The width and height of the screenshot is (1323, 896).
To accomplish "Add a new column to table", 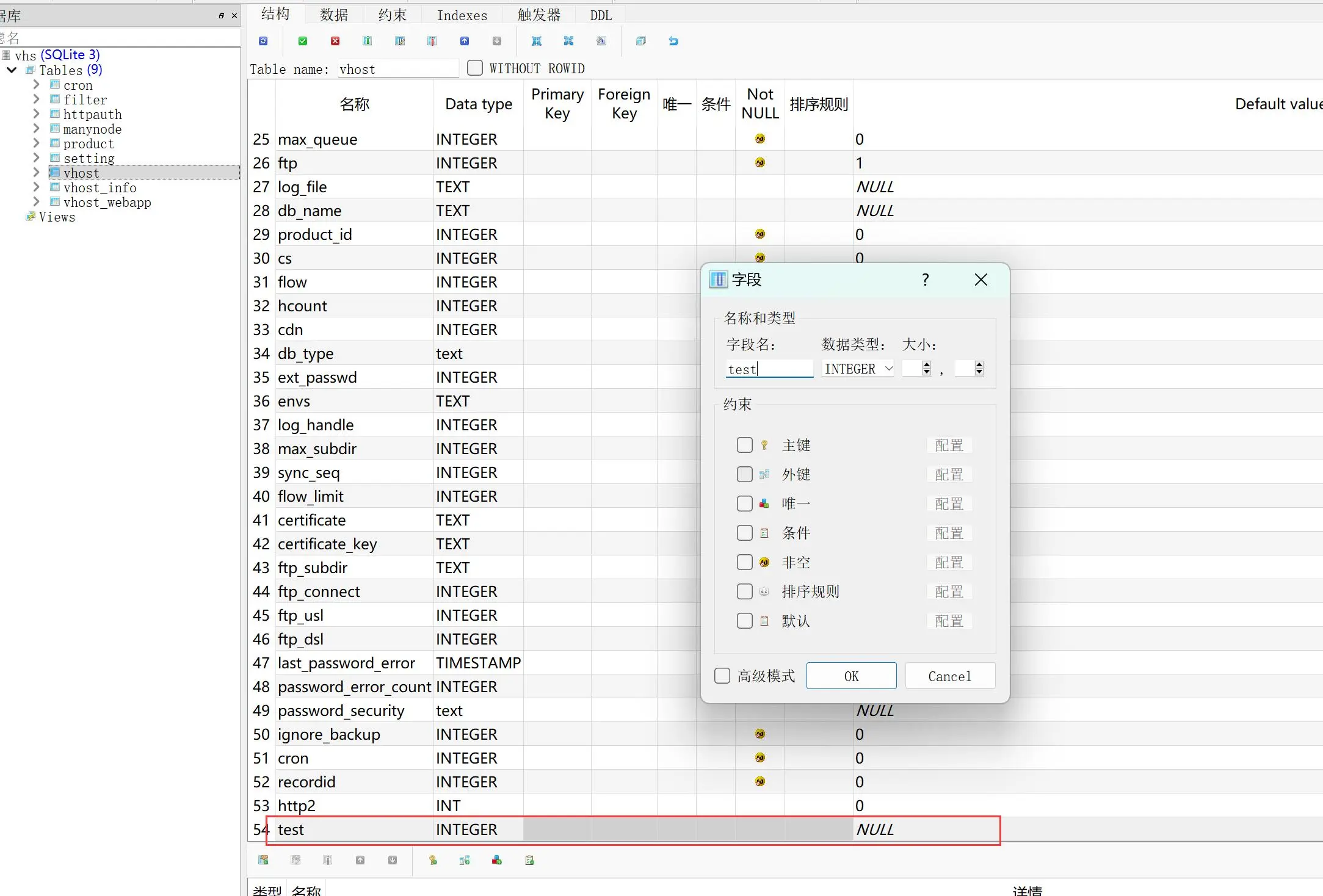I will pyautogui.click(x=368, y=41).
